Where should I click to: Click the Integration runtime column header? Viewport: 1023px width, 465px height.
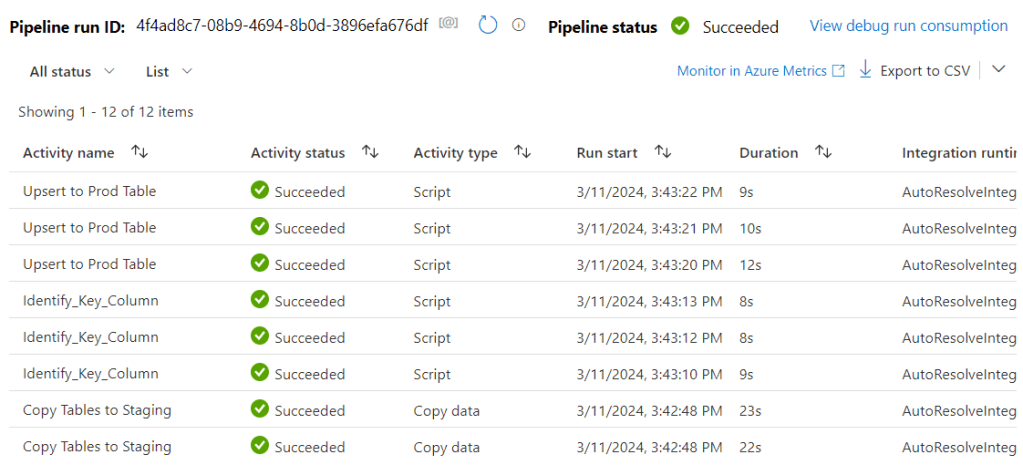coord(958,153)
